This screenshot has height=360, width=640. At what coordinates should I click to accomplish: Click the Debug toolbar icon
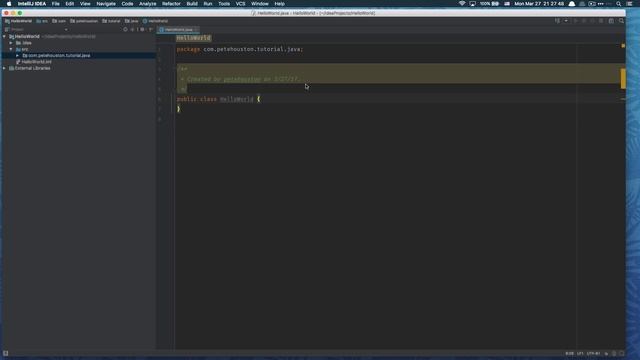[584, 21]
